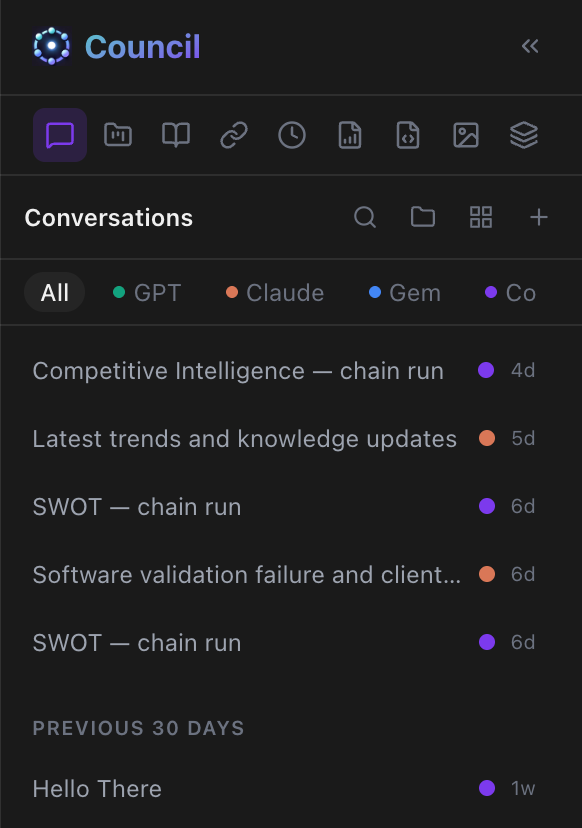The height and width of the screenshot is (828, 582).
Task: Collapse the Council sidebar
Action: (530, 45)
